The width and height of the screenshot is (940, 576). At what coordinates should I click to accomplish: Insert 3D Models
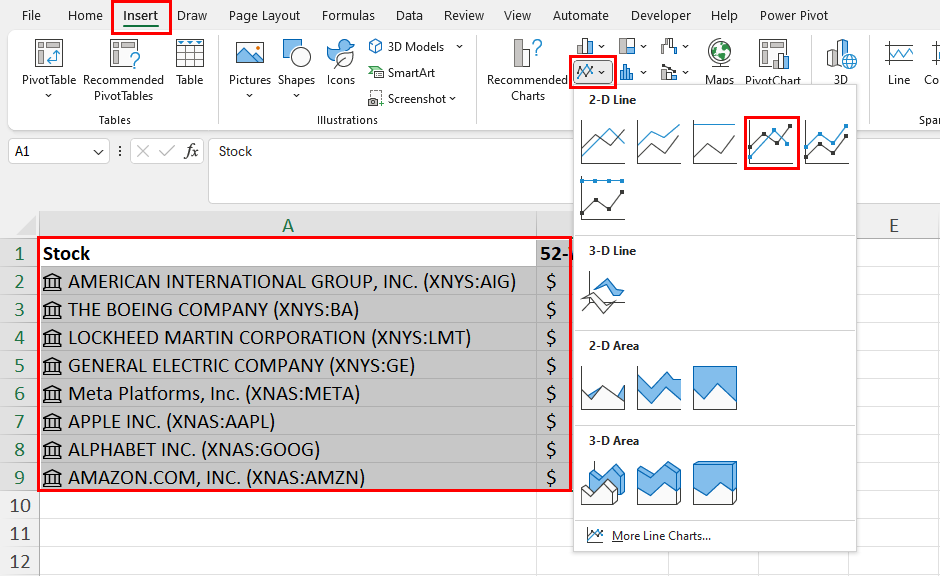click(407, 47)
